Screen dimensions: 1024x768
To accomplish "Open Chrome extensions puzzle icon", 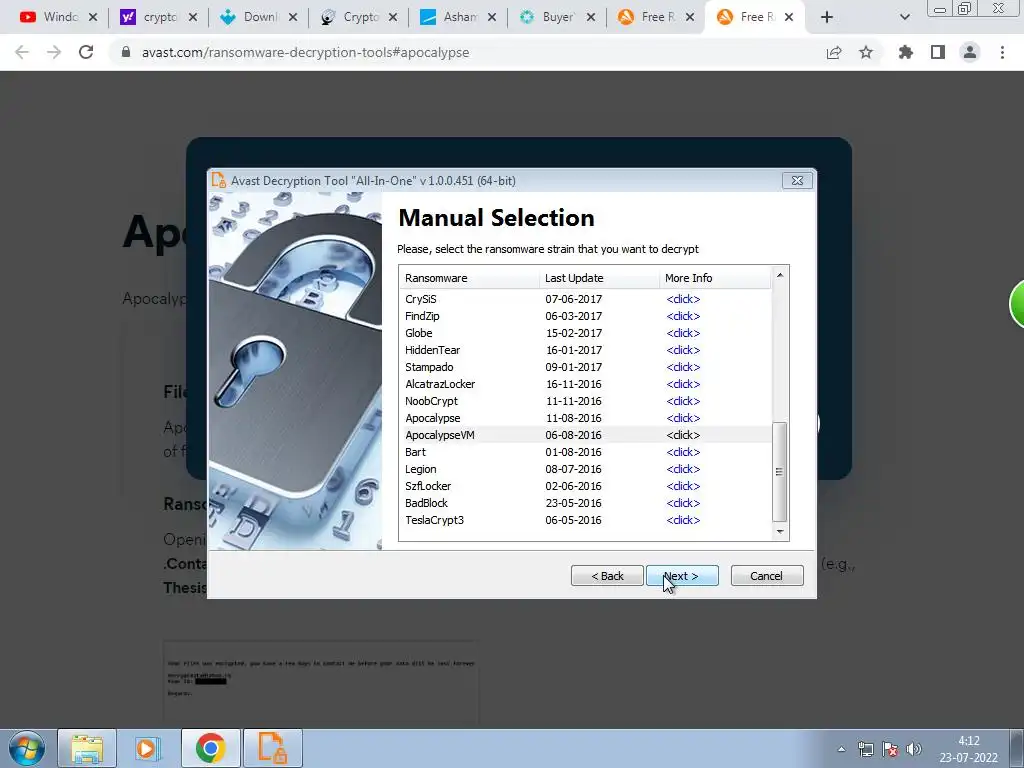I will 905,52.
